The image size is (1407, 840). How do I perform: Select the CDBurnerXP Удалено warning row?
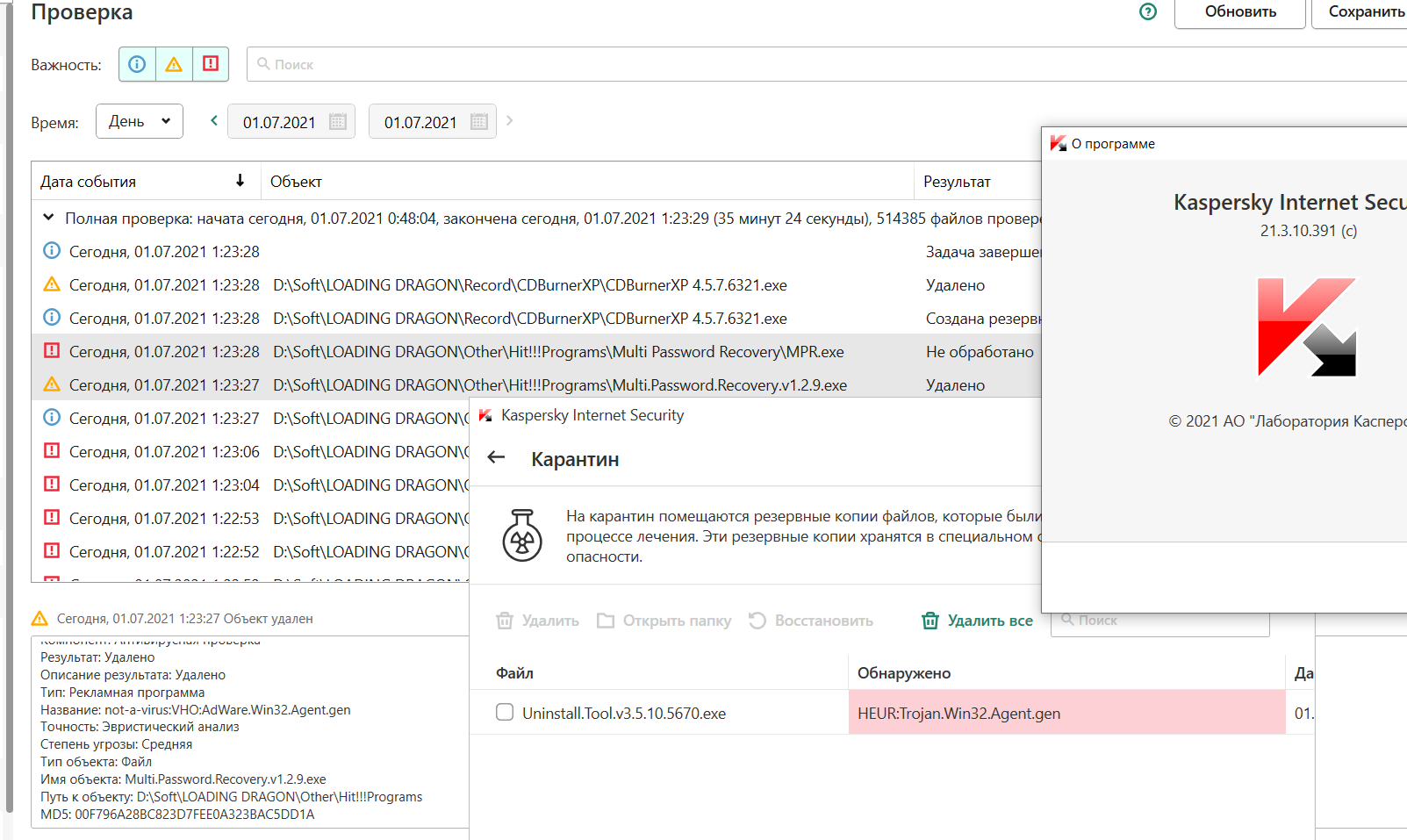[x=536, y=285]
